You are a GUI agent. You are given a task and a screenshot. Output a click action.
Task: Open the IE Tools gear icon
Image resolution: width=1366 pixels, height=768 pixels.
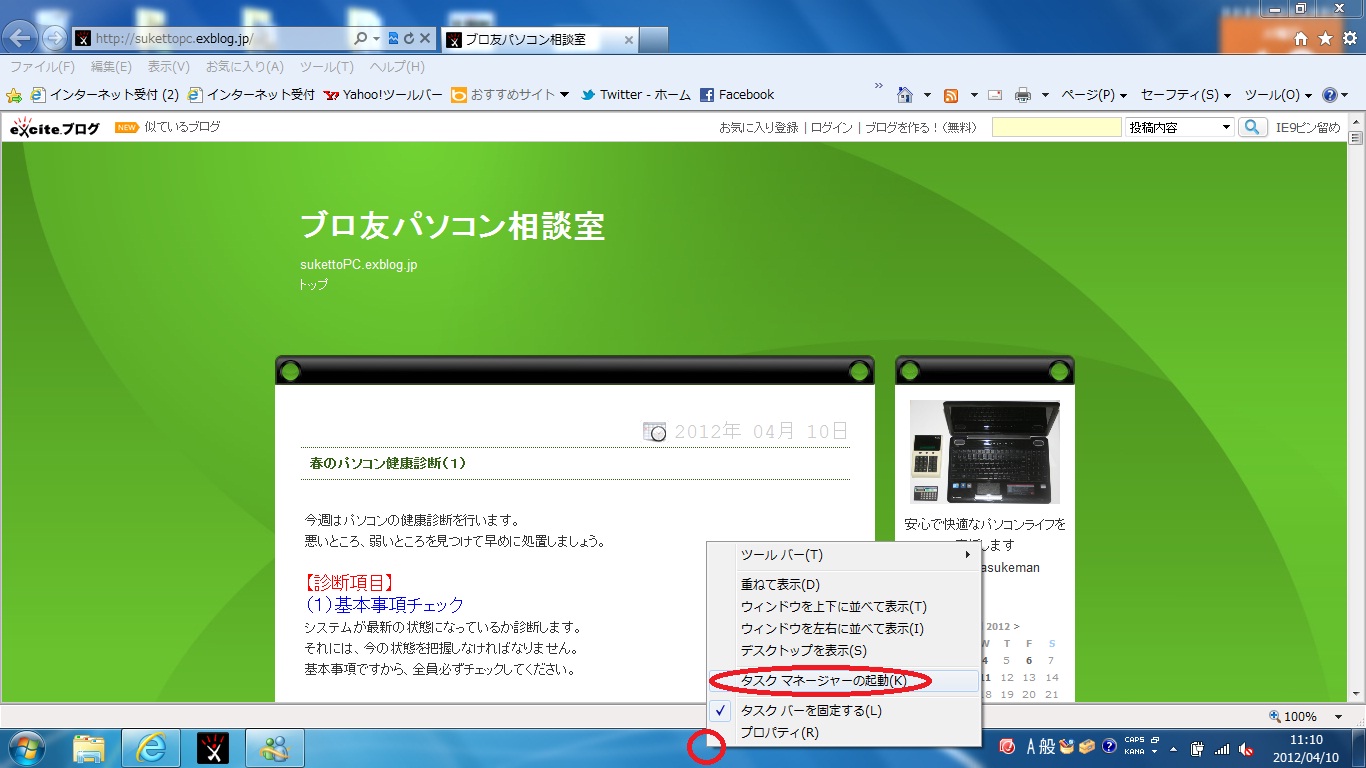pos(1350,38)
